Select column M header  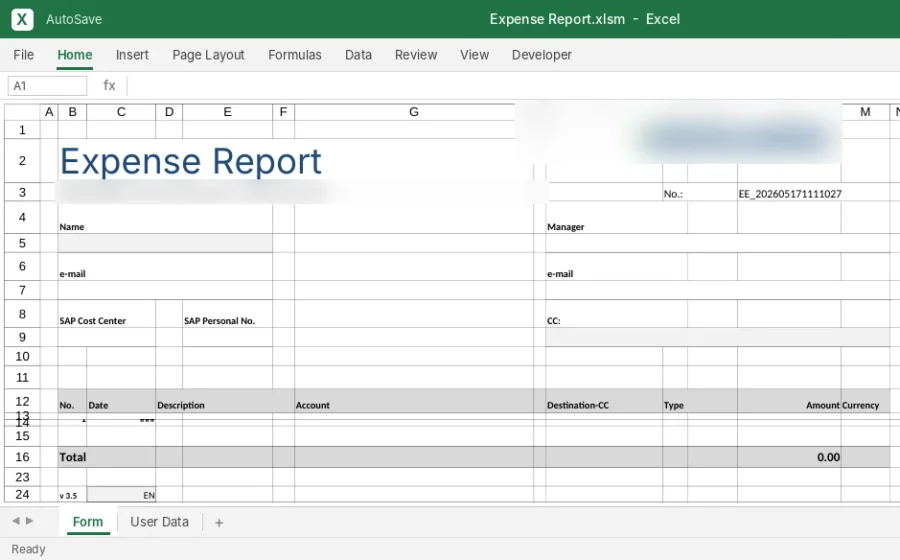pos(865,112)
